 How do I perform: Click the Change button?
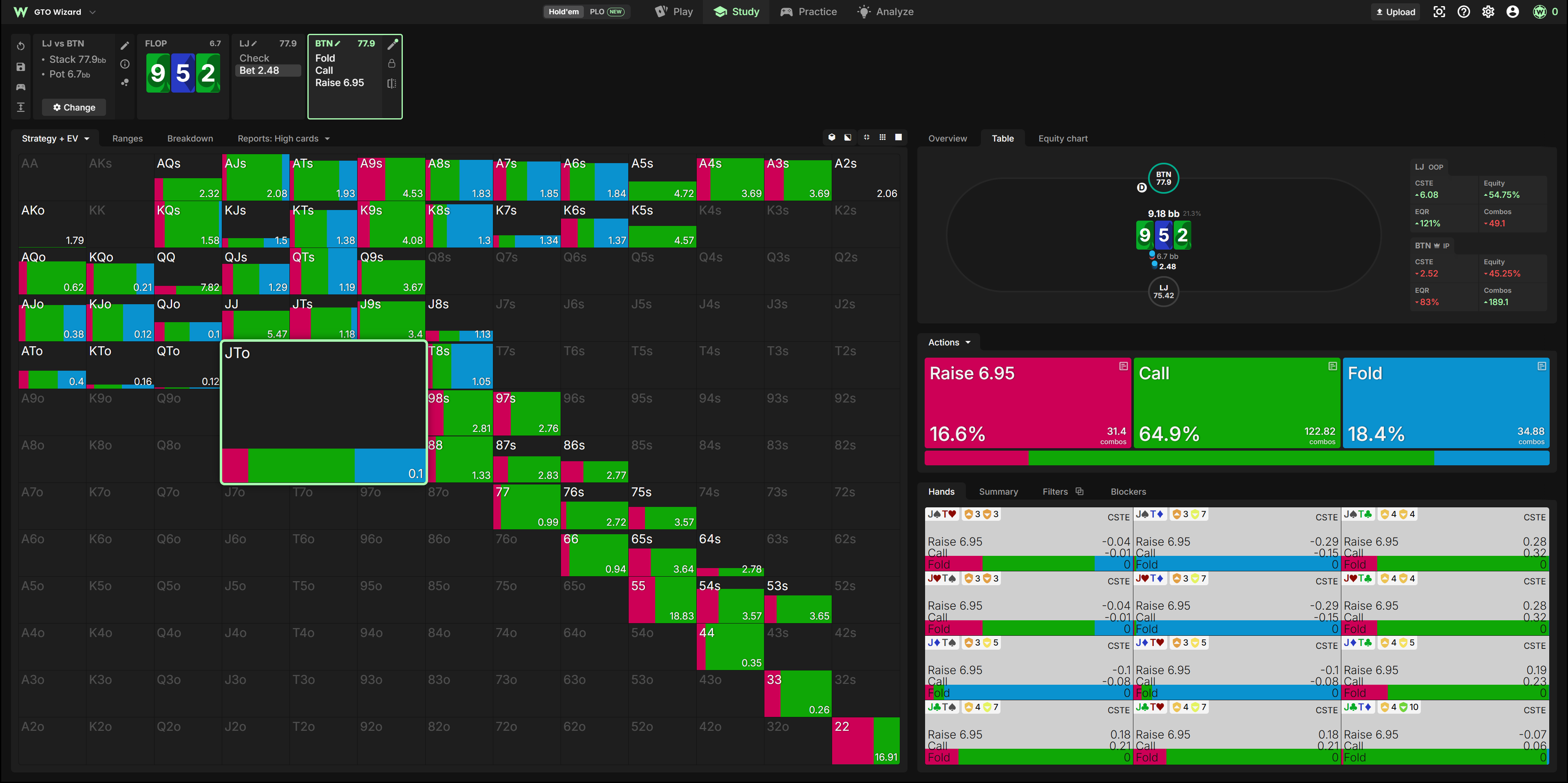click(74, 107)
